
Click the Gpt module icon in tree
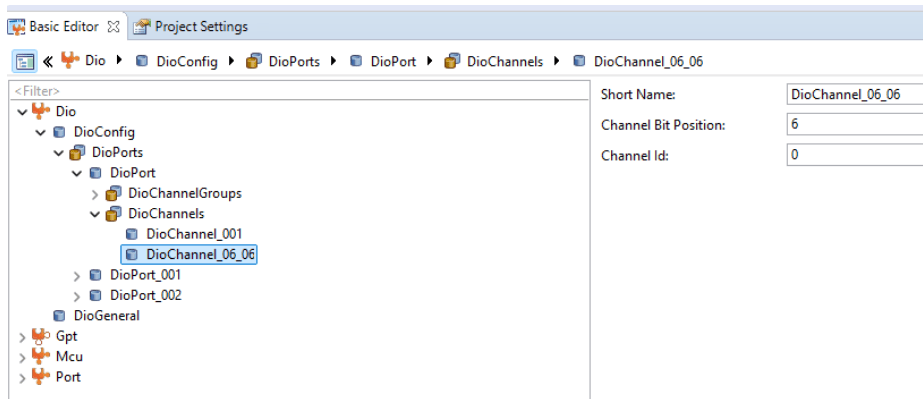coord(41,336)
